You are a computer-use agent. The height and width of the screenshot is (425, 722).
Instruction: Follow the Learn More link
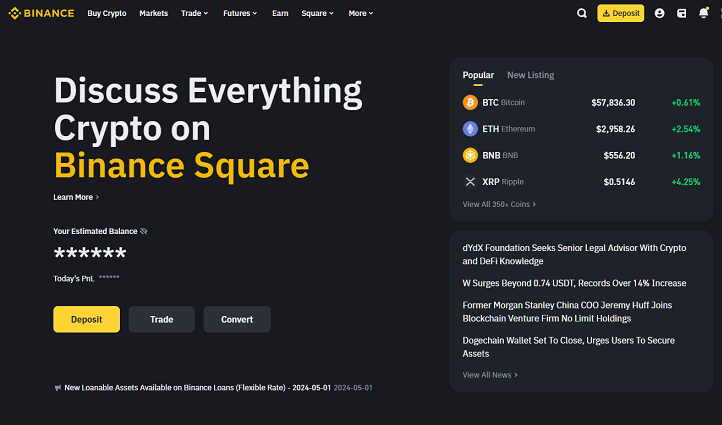[76, 197]
